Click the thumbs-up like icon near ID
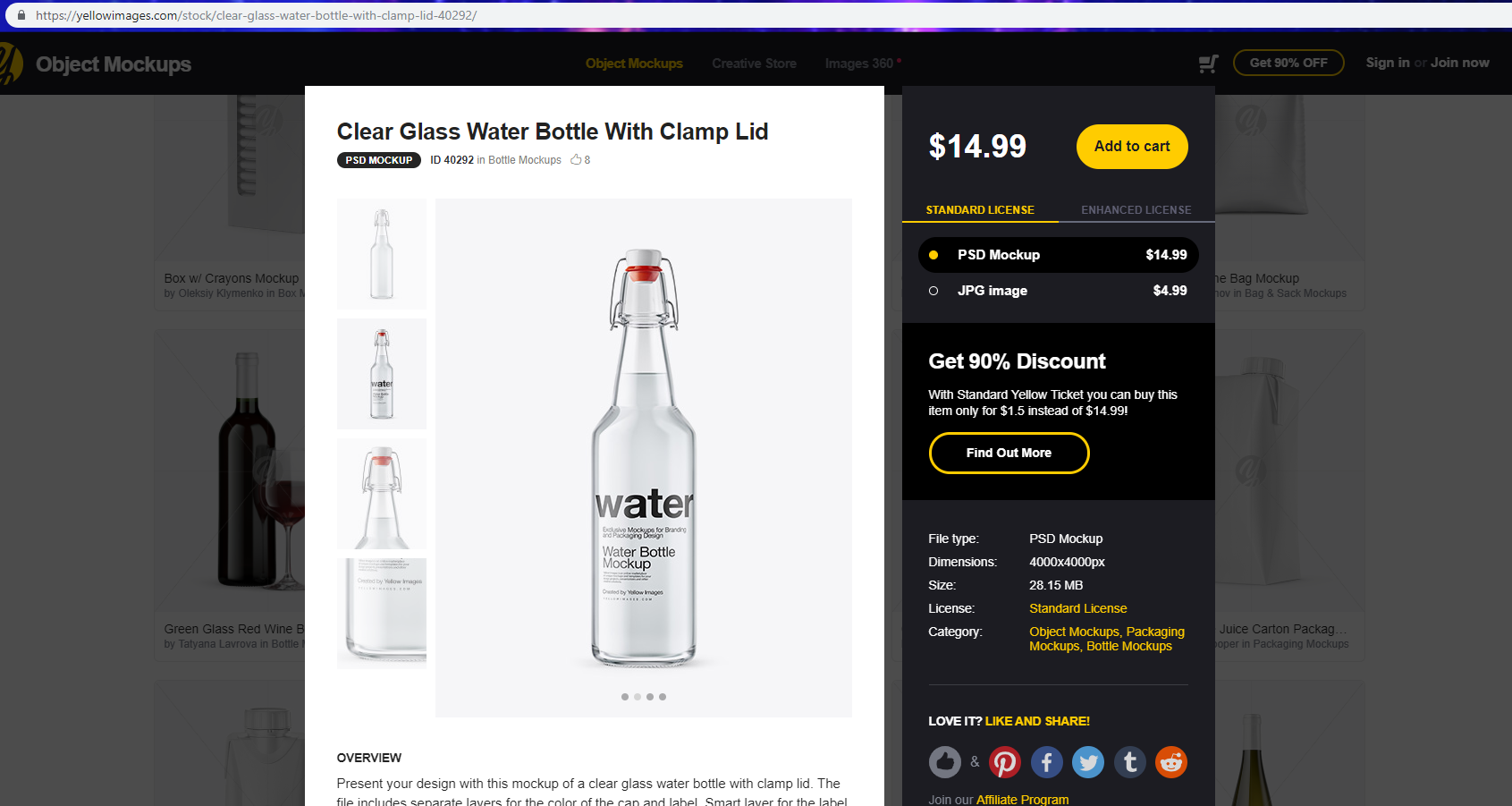This screenshot has height=806, width=1512. tap(576, 160)
